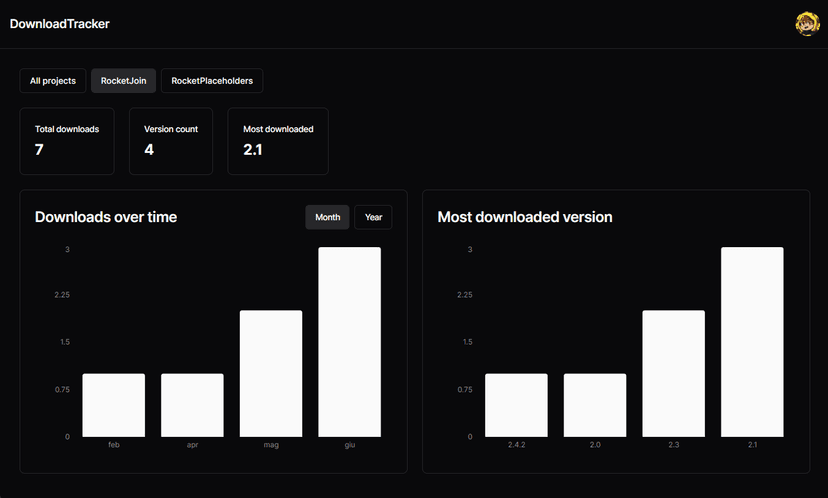828x498 pixels.
Task: Click the DownloadTracker logo title
Action: click(x=60, y=24)
